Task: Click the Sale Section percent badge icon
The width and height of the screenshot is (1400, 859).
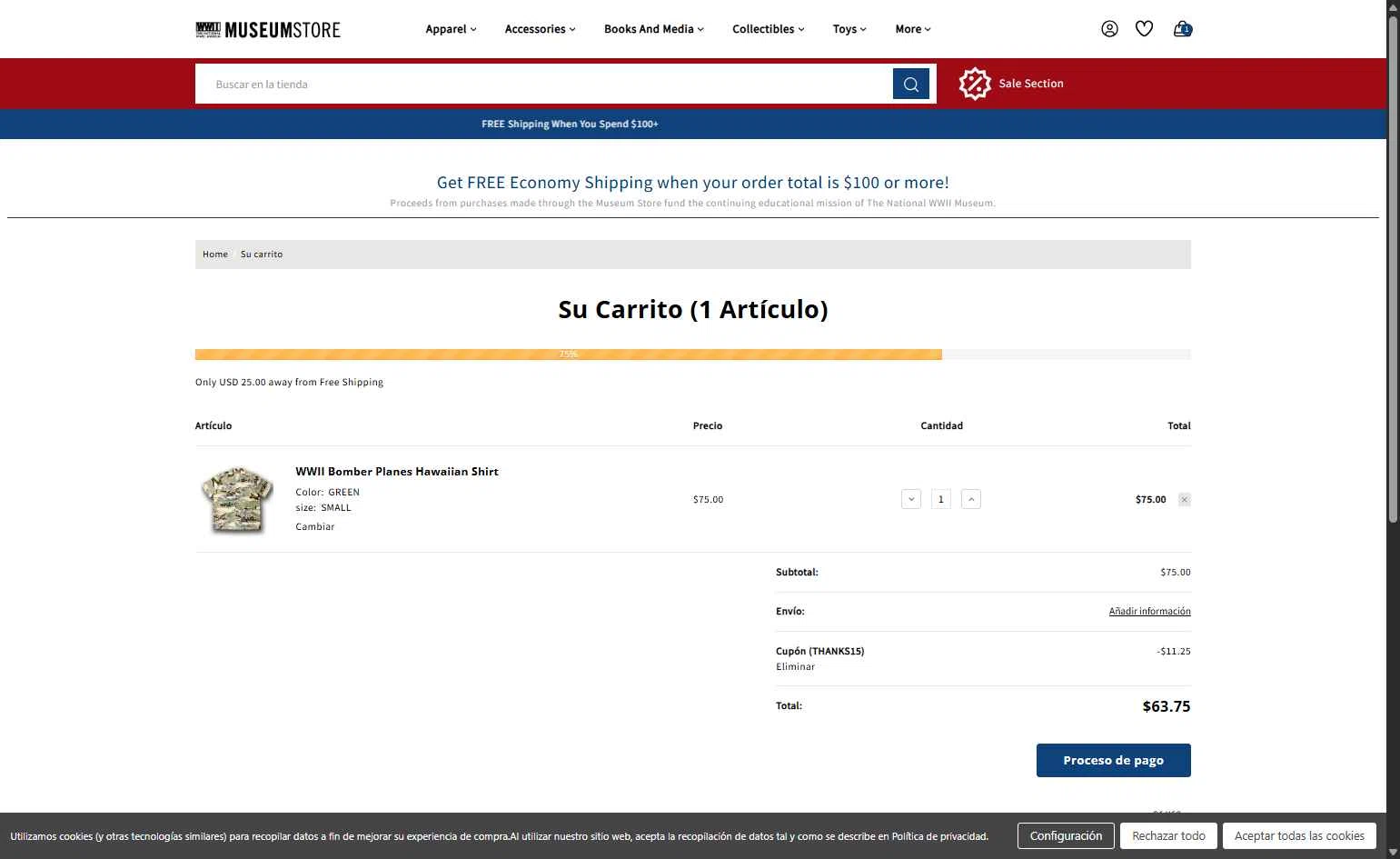Action: click(975, 84)
